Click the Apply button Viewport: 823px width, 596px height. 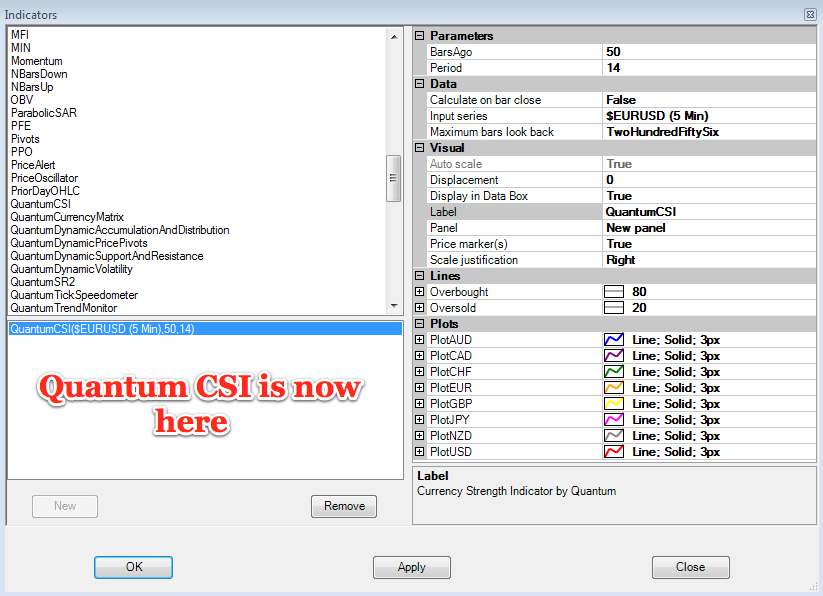[412, 567]
